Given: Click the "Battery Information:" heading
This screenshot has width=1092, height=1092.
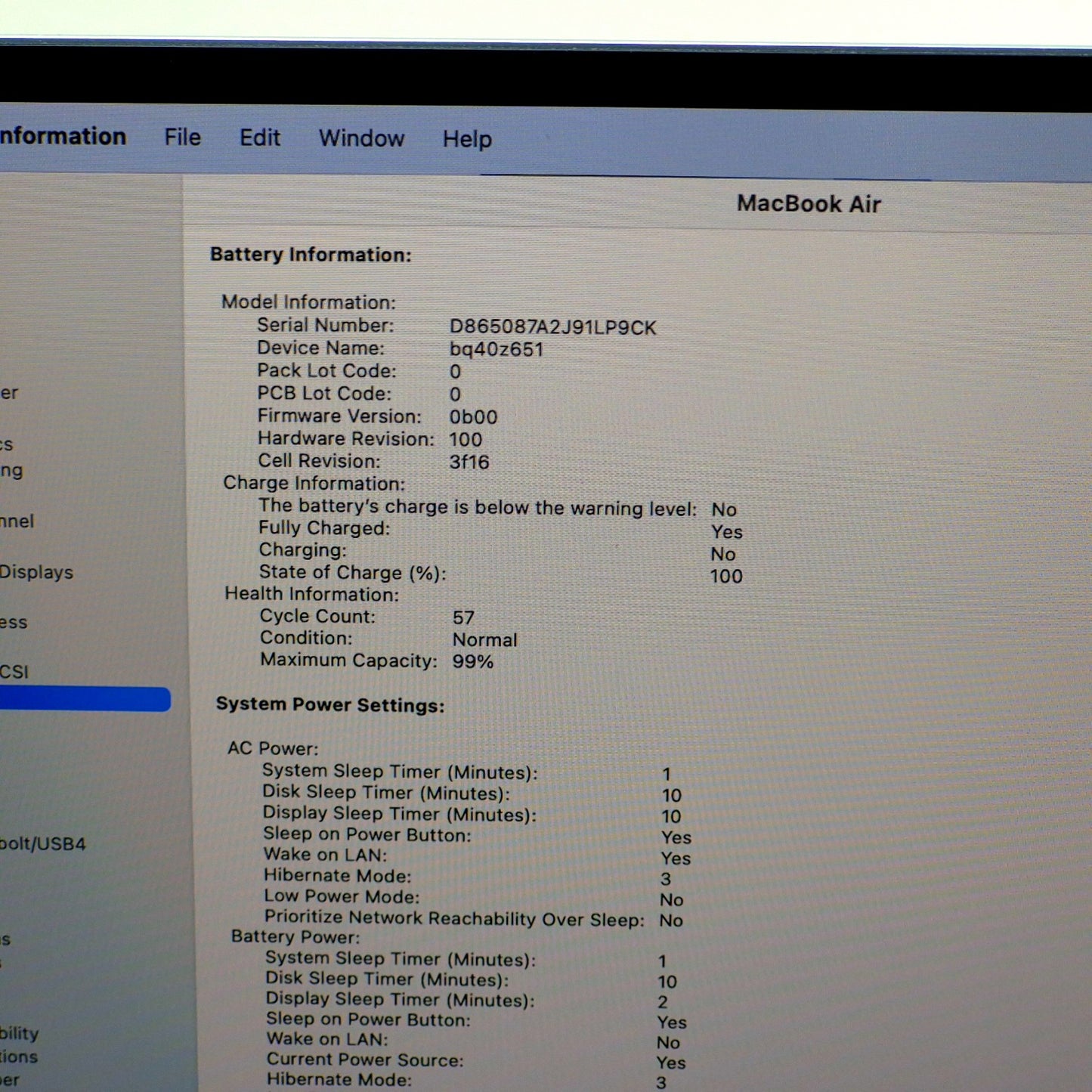Looking at the screenshot, I should pos(311,255).
